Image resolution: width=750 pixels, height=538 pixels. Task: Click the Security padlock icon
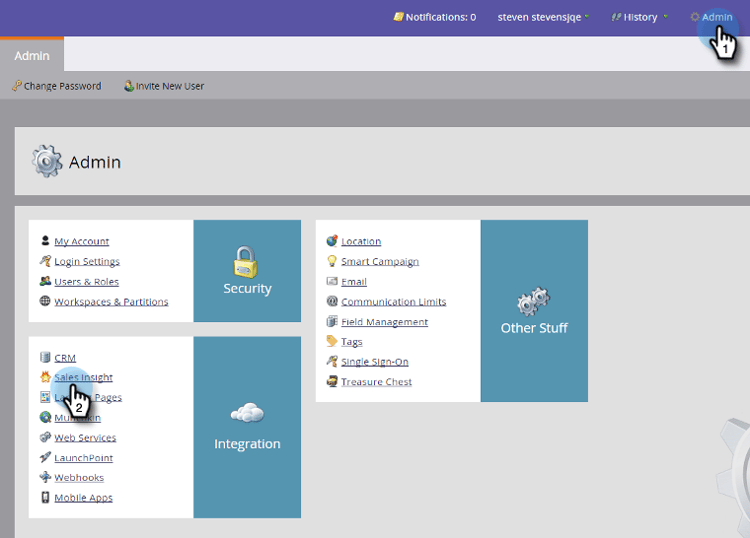coord(246,262)
